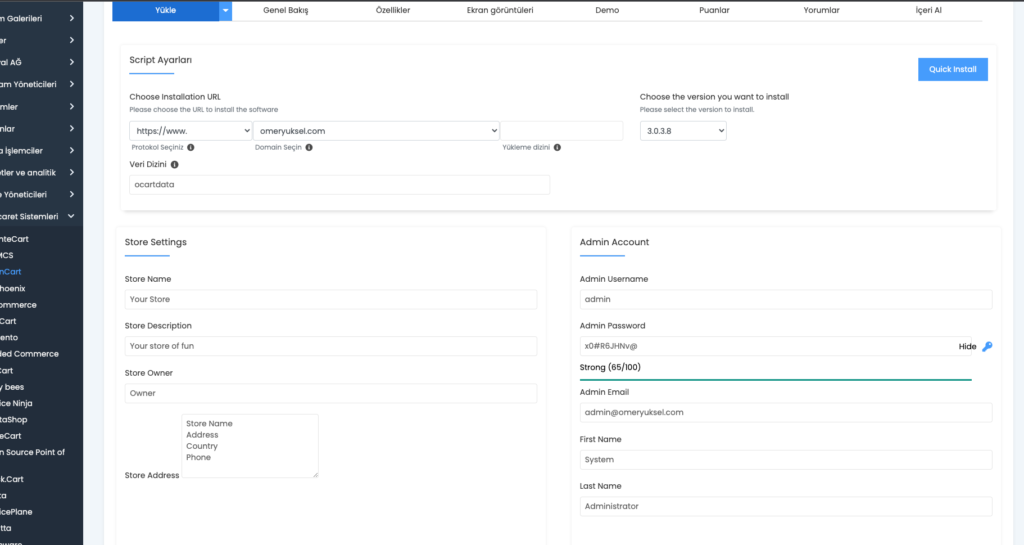Click the Strong (65/100) strength text
1024x545 pixels.
(610, 367)
